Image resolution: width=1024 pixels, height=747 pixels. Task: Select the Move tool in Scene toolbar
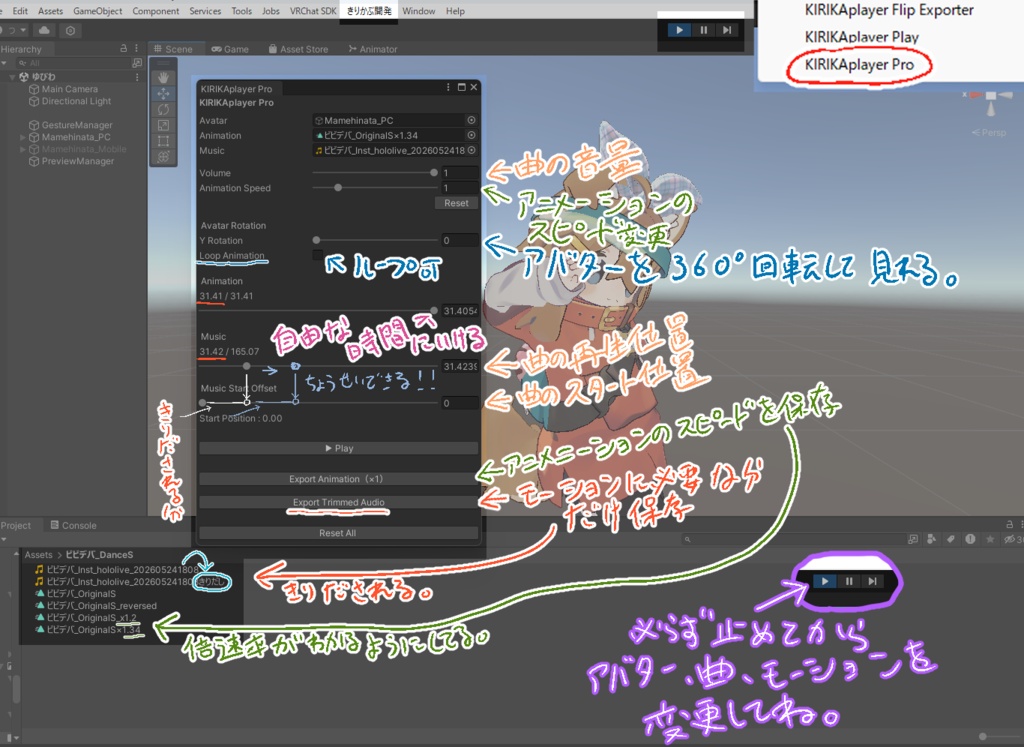click(163, 93)
